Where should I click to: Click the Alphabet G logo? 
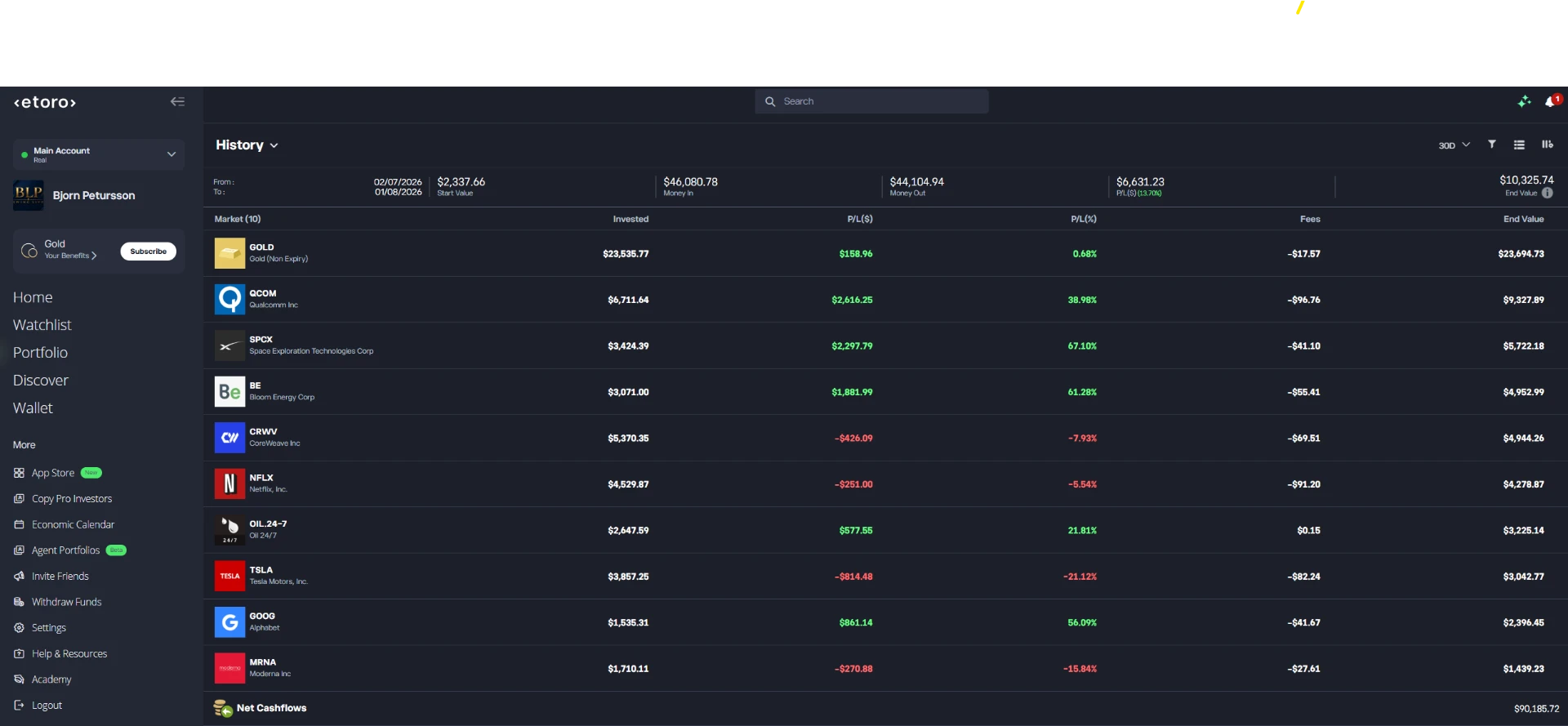click(x=229, y=622)
